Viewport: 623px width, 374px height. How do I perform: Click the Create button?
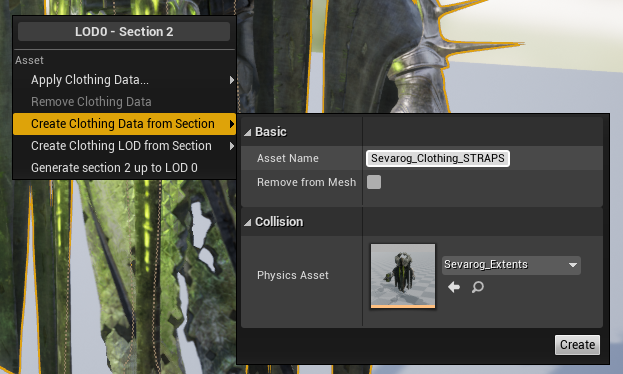(x=577, y=345)
